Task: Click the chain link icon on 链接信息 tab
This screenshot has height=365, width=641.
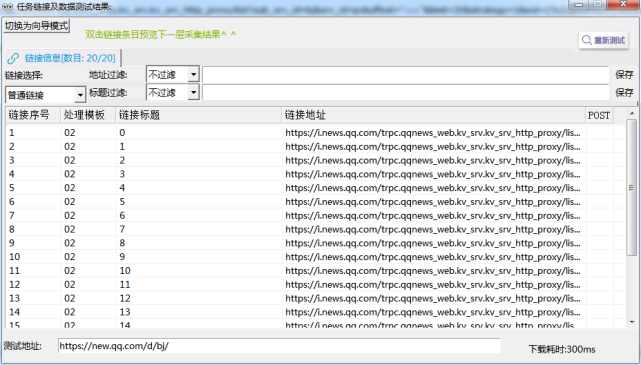Action: point(13,58)
